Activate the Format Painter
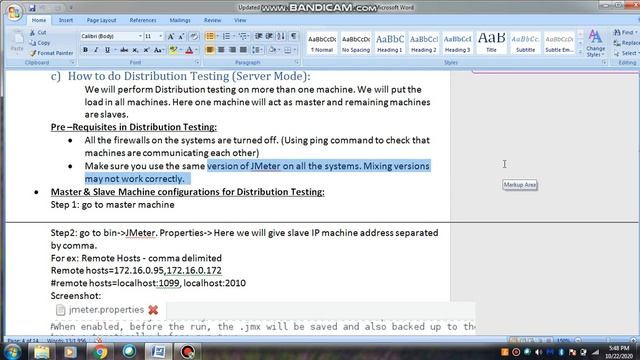The image size is (640, 360). point(51,53)
